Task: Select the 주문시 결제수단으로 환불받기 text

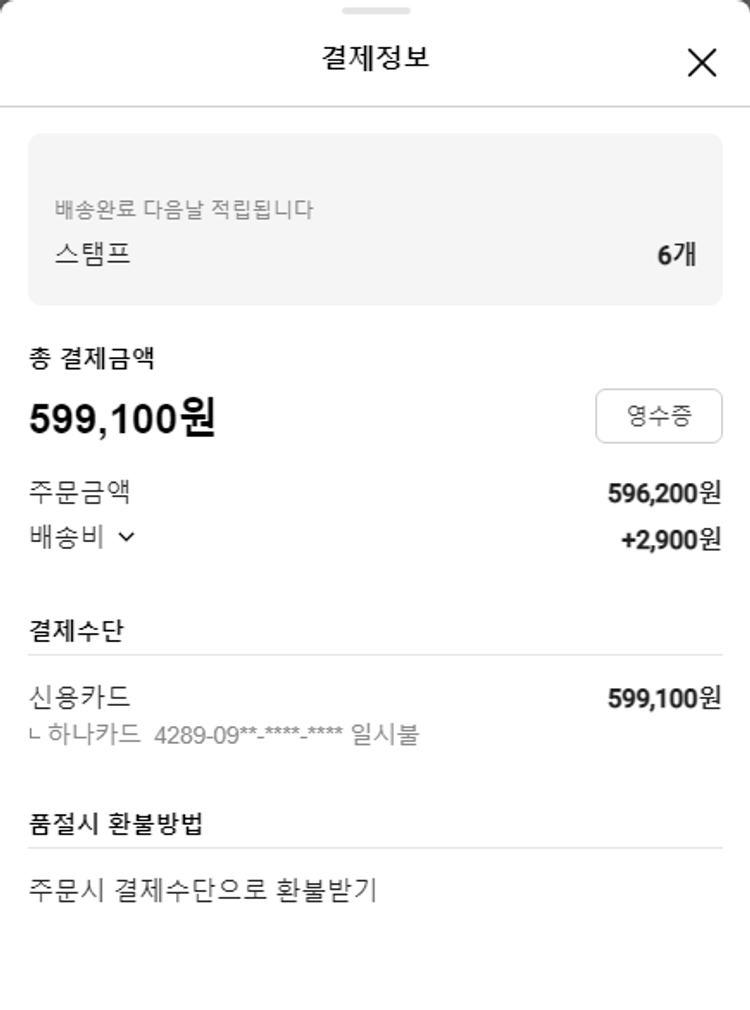Action: point(203,890)
